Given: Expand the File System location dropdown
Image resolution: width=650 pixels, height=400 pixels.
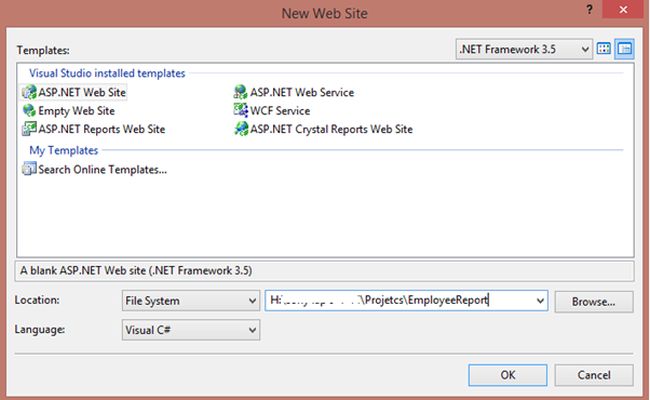Looking at the screenshot, I should tap(189, 299).
